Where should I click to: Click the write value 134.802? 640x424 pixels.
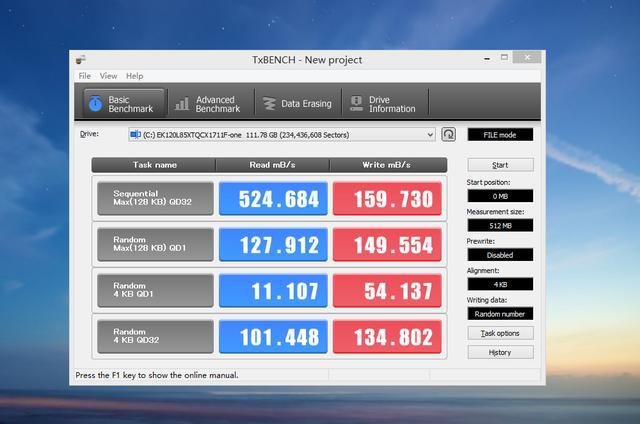pos(387,337)
